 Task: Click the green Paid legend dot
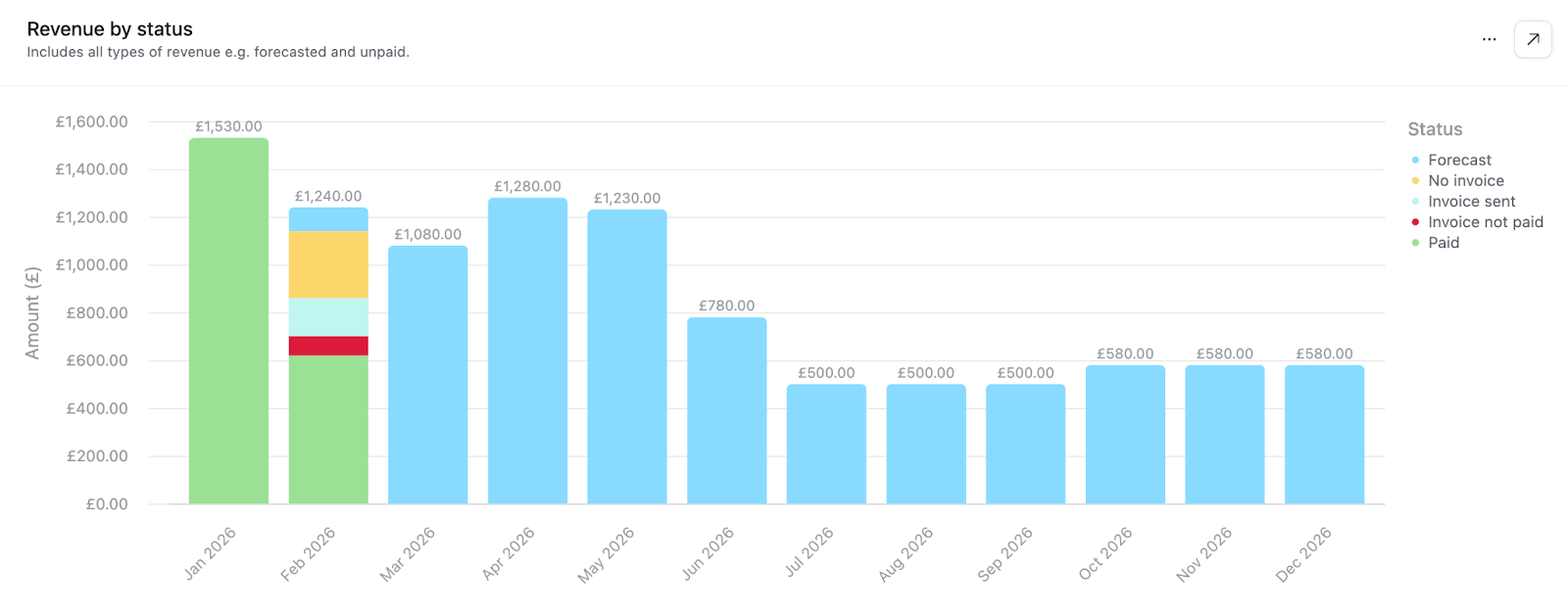(1415, 242)
